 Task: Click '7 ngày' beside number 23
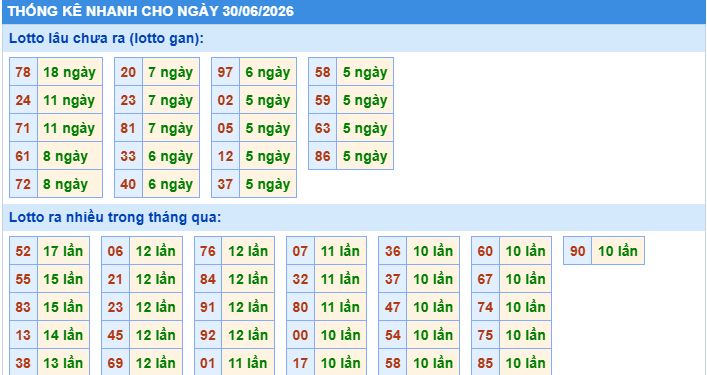pos(170,101)
